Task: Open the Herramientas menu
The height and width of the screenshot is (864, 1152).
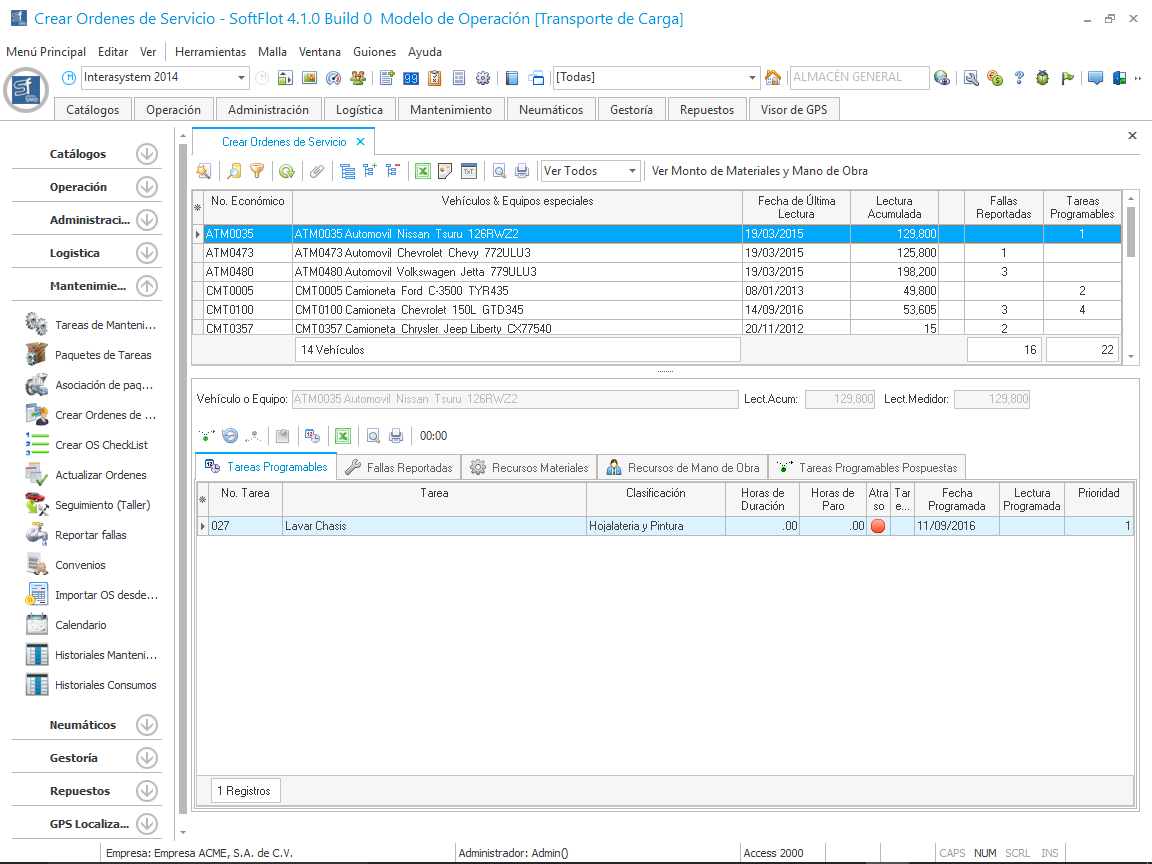Action: [210, 52]
